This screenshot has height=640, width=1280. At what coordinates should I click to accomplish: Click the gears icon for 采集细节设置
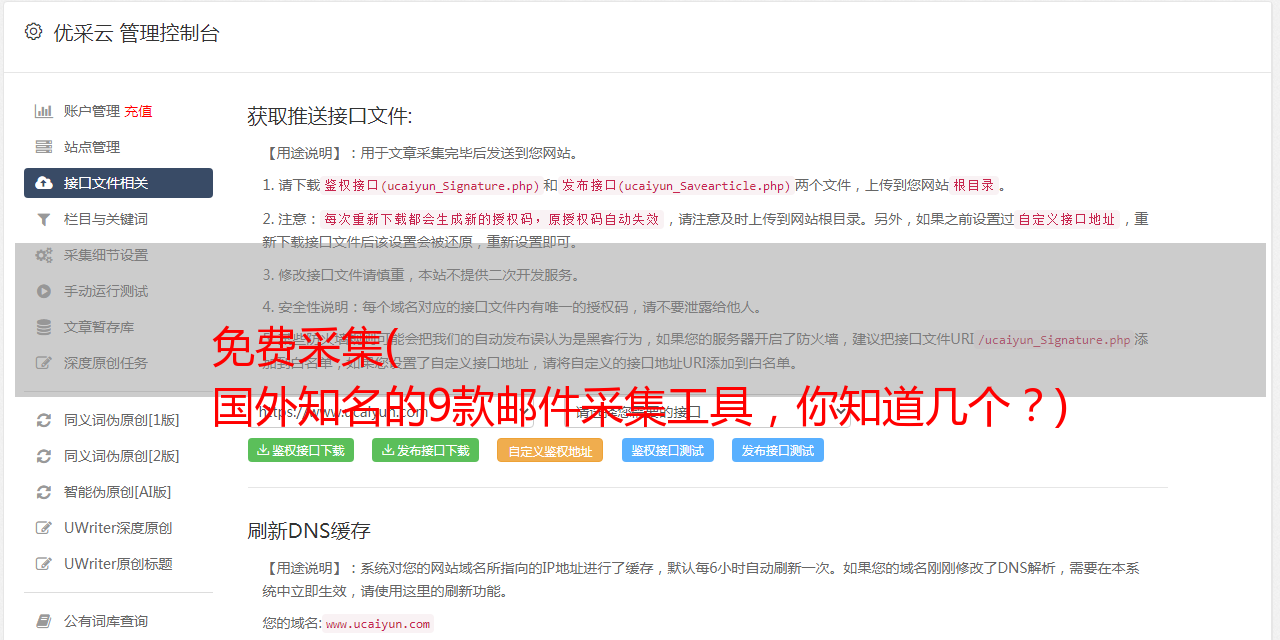tap(44, 255)
